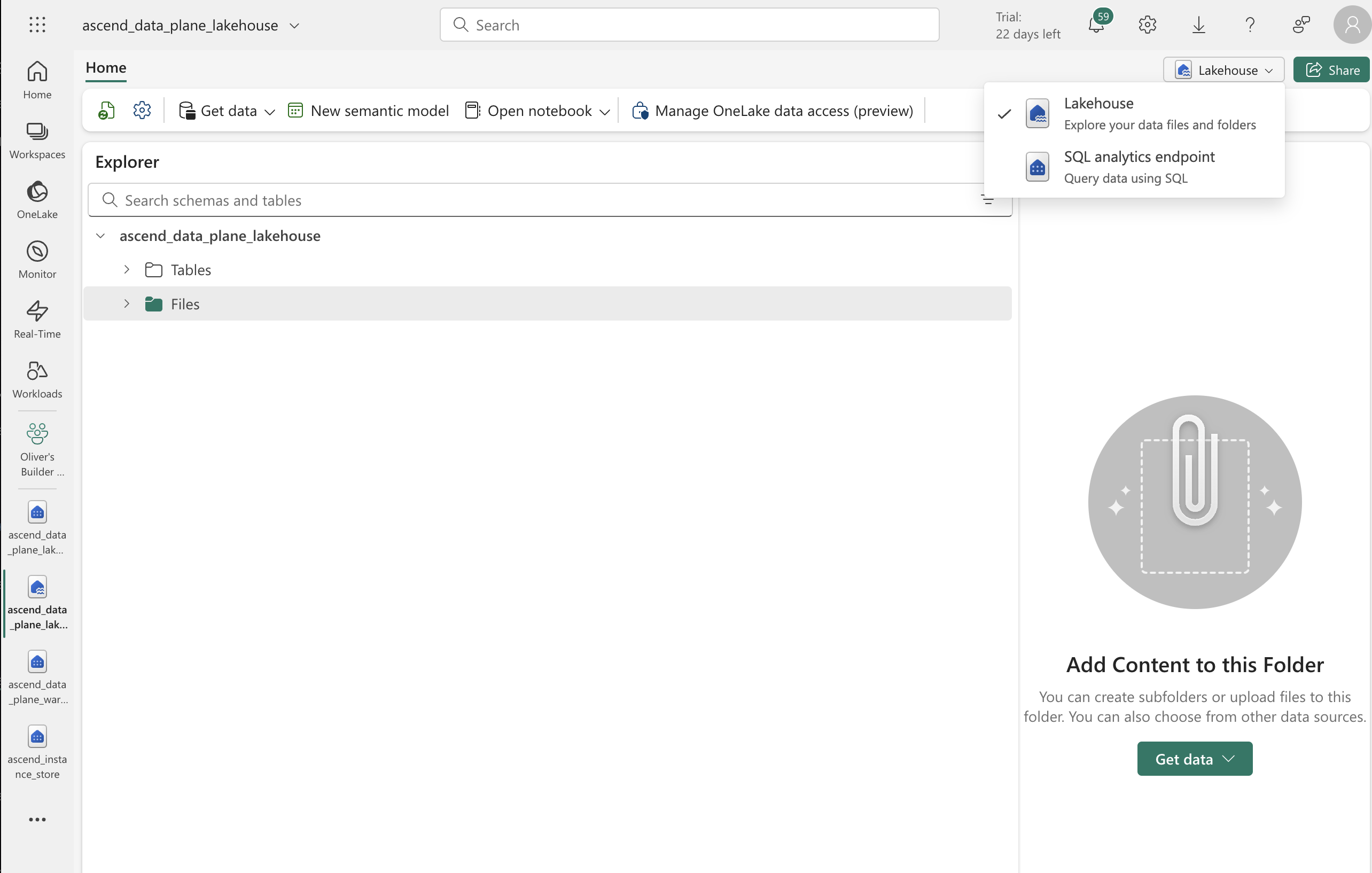Open Workloads in the sidebar

(37, 379)
